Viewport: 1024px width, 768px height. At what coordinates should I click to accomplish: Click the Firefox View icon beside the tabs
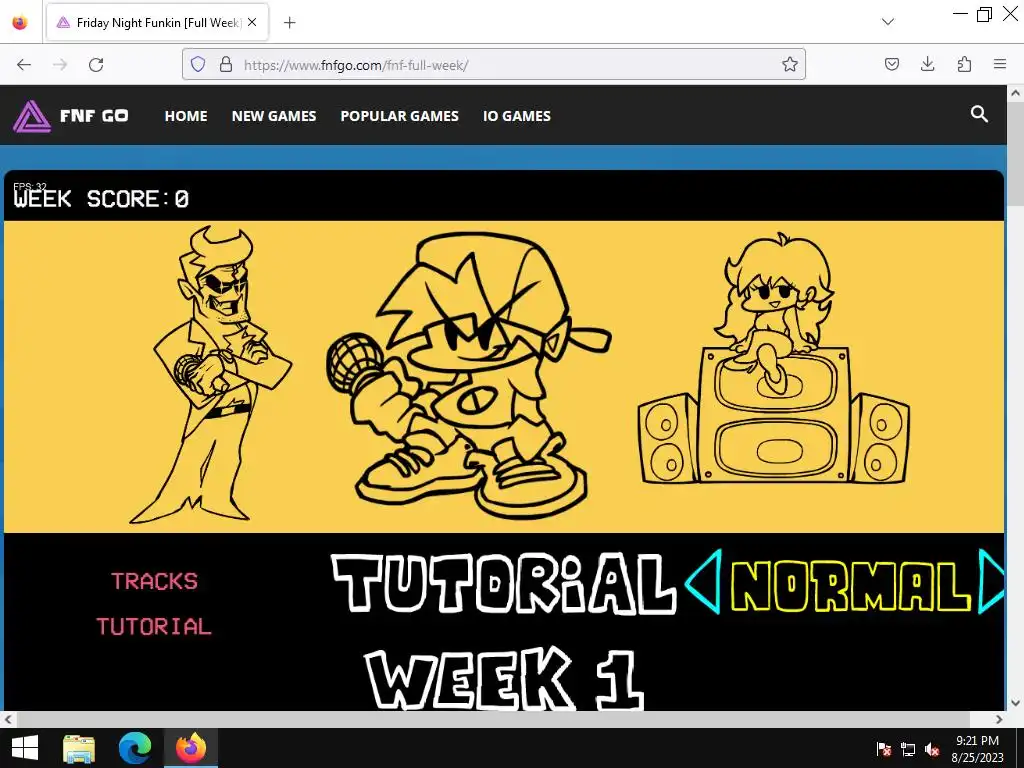click(x=20, y=22)
